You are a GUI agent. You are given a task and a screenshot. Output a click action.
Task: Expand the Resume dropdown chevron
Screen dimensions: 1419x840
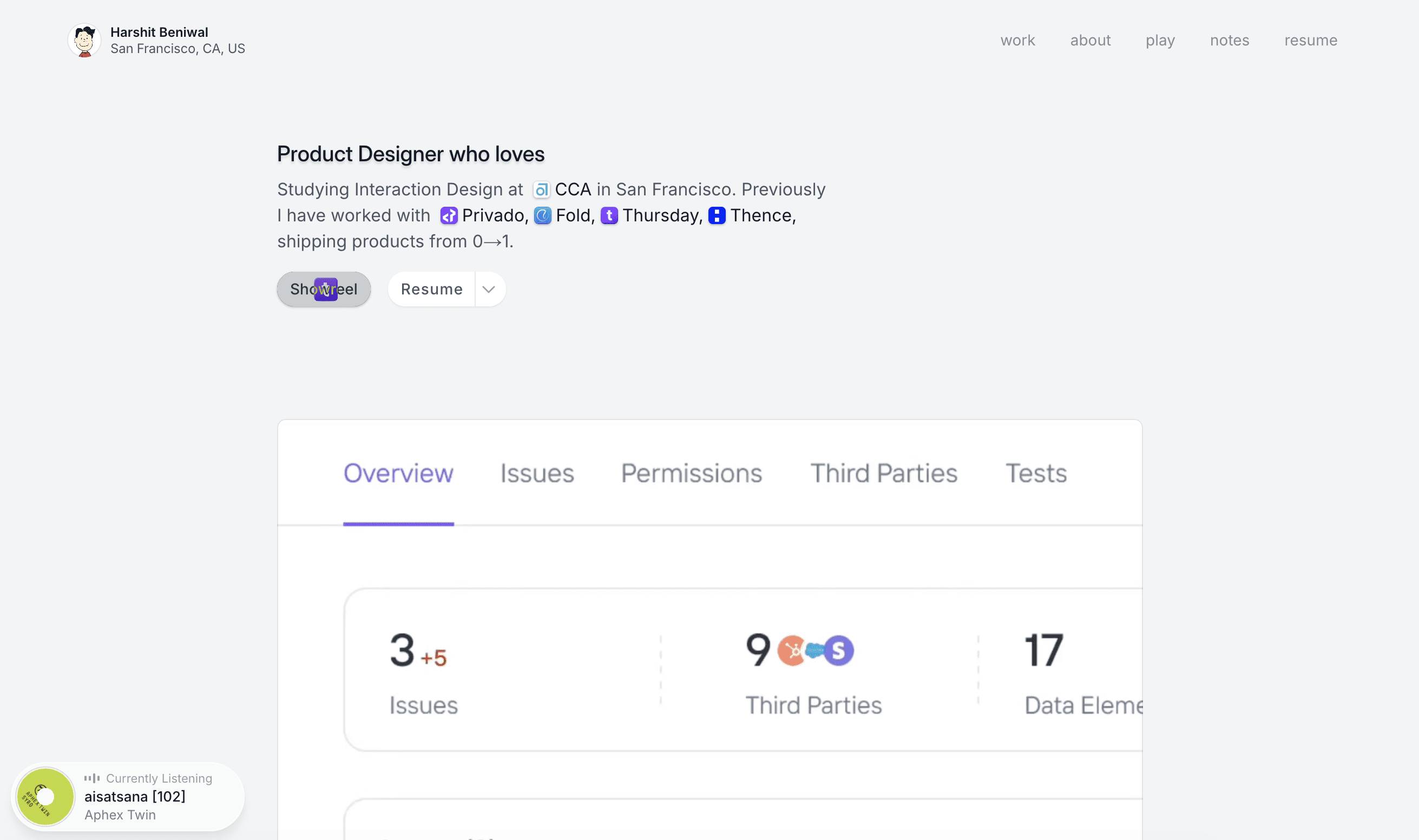[x=489, y=289]
